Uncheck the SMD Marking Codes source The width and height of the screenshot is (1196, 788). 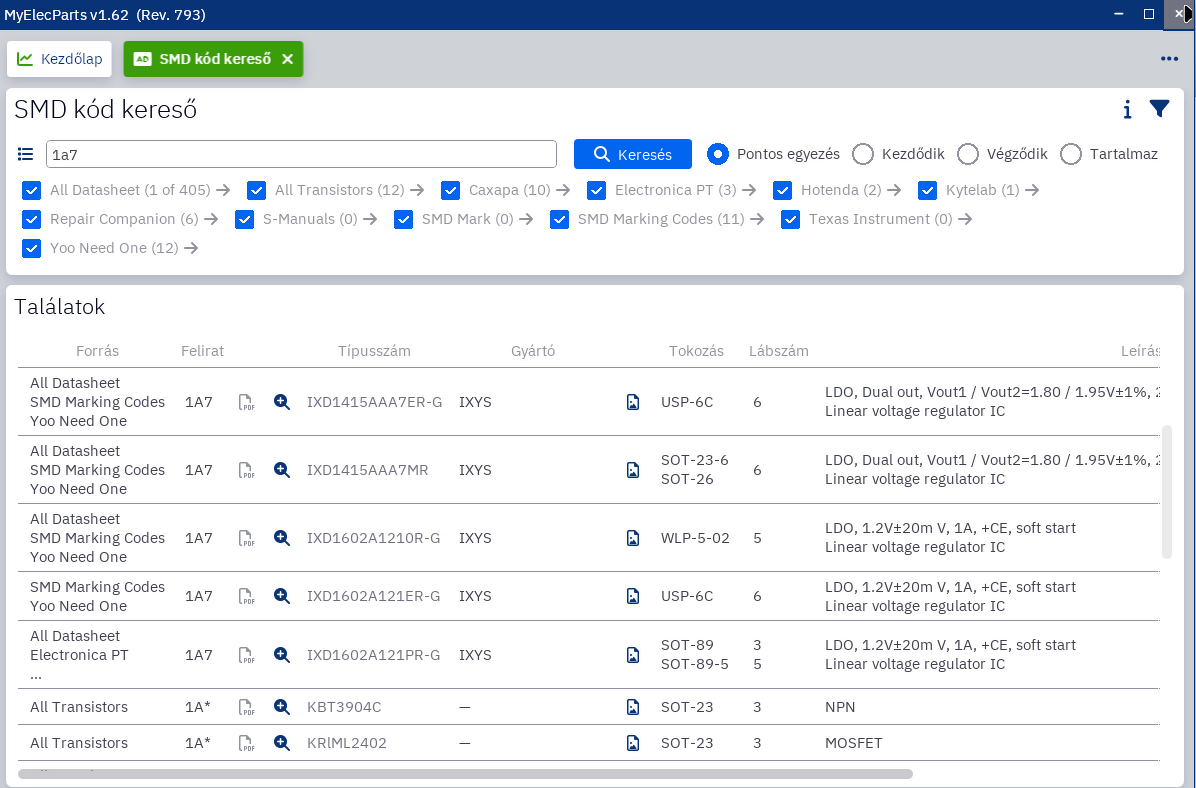click(559, 219)
